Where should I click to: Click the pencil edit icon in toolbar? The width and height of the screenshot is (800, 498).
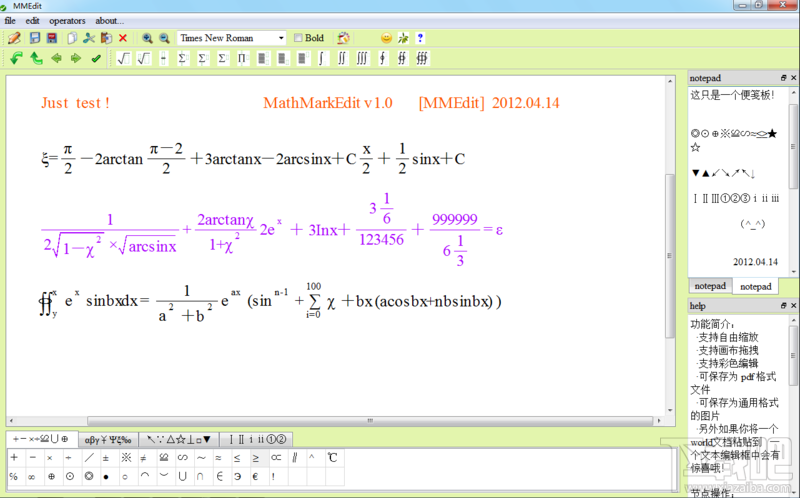pyautogui.click(x=14, y=38)
